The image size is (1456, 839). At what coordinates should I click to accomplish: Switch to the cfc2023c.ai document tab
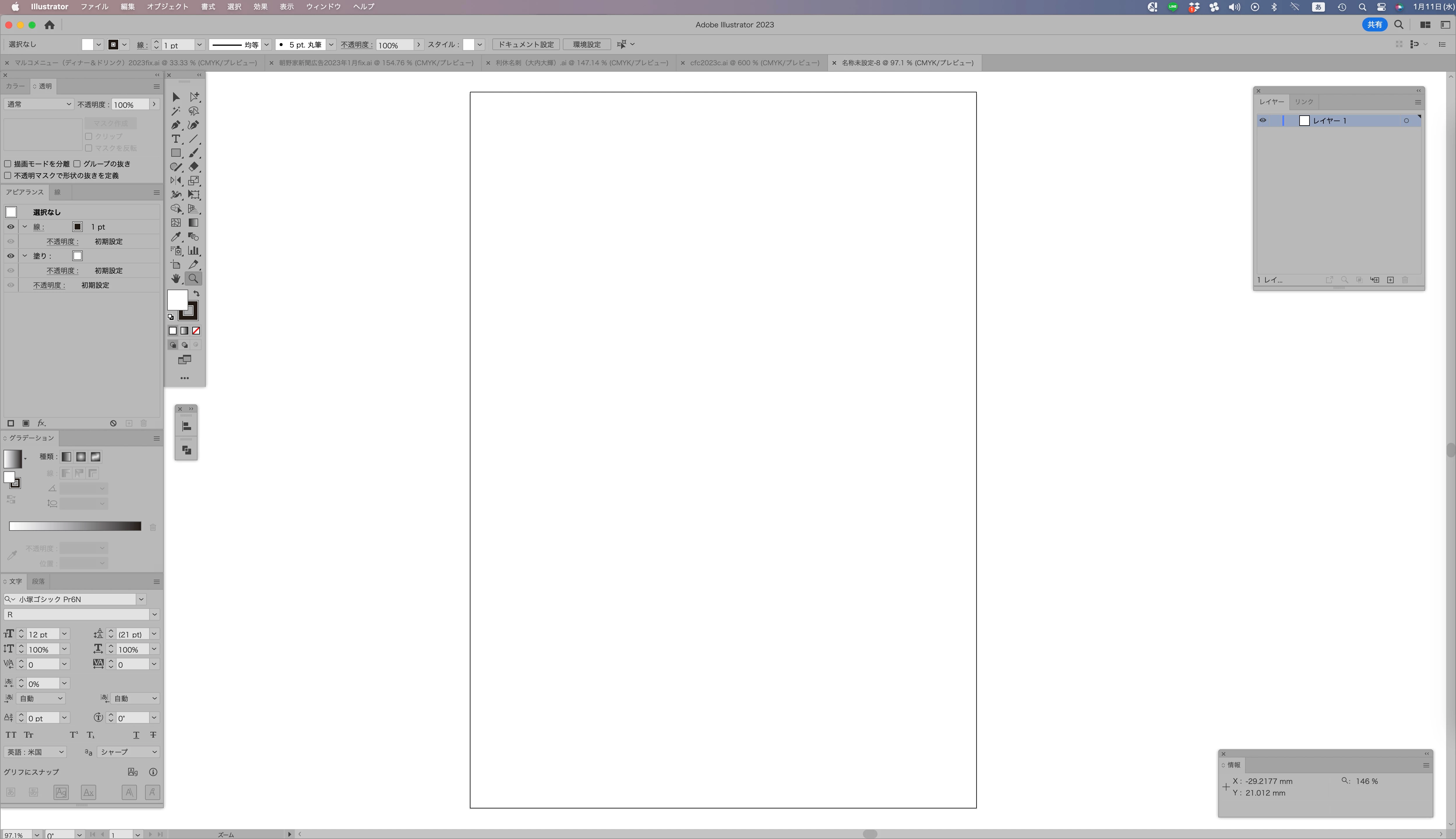(754, 63)
